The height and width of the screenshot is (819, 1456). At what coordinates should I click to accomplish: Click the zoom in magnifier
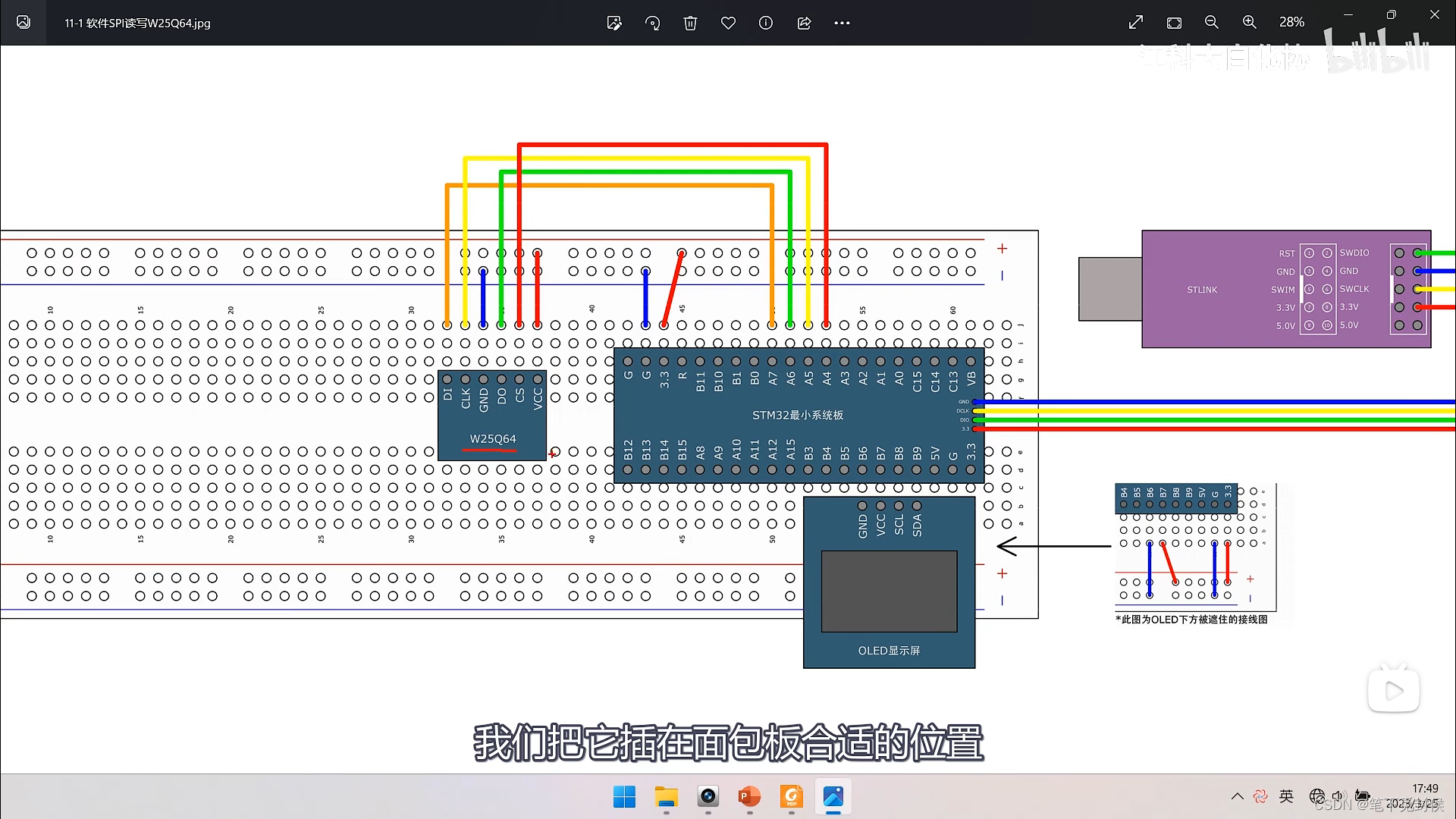tap(1250, 23)
